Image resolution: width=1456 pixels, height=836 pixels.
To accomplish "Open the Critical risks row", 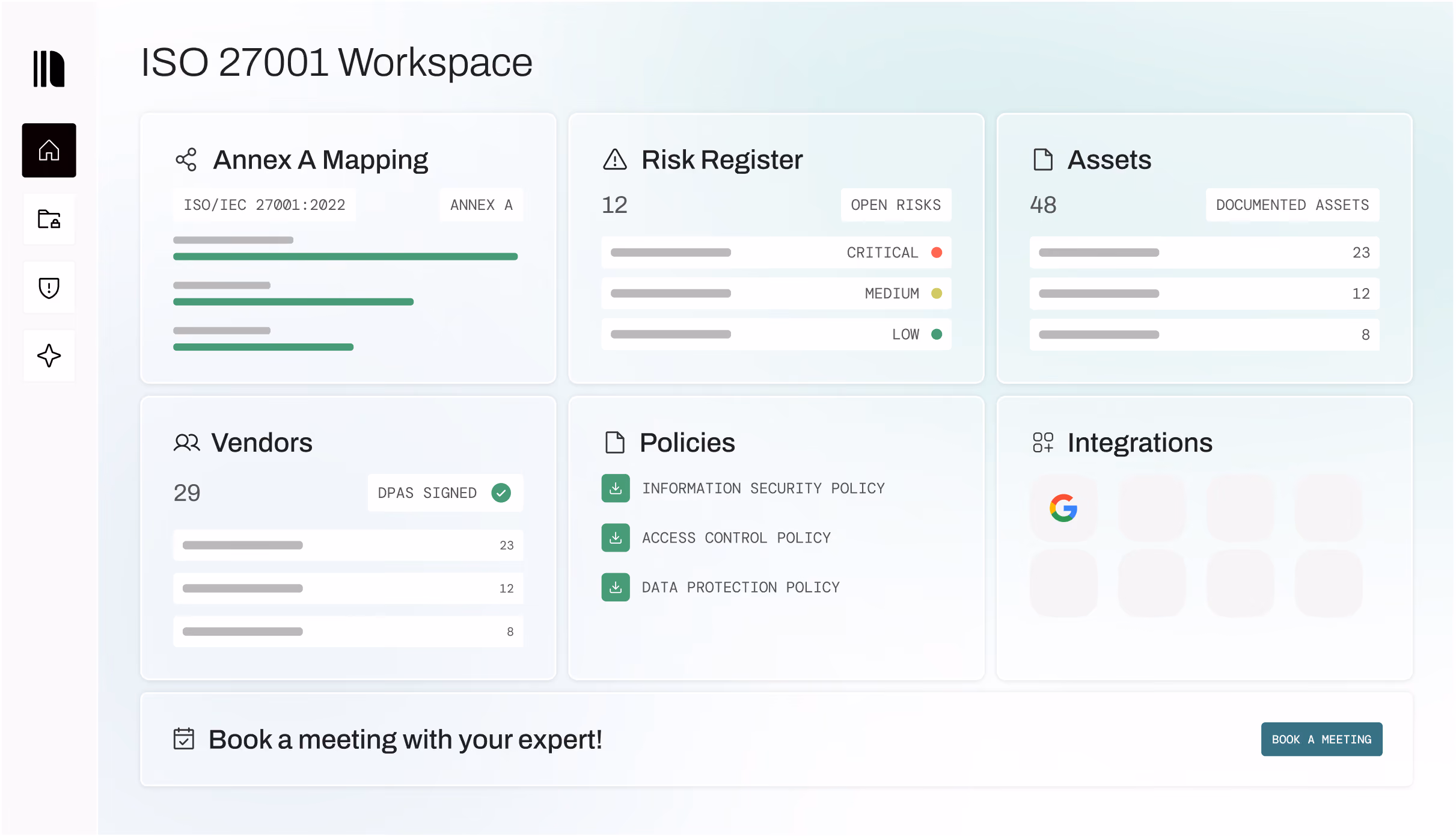I will (776, 253).
